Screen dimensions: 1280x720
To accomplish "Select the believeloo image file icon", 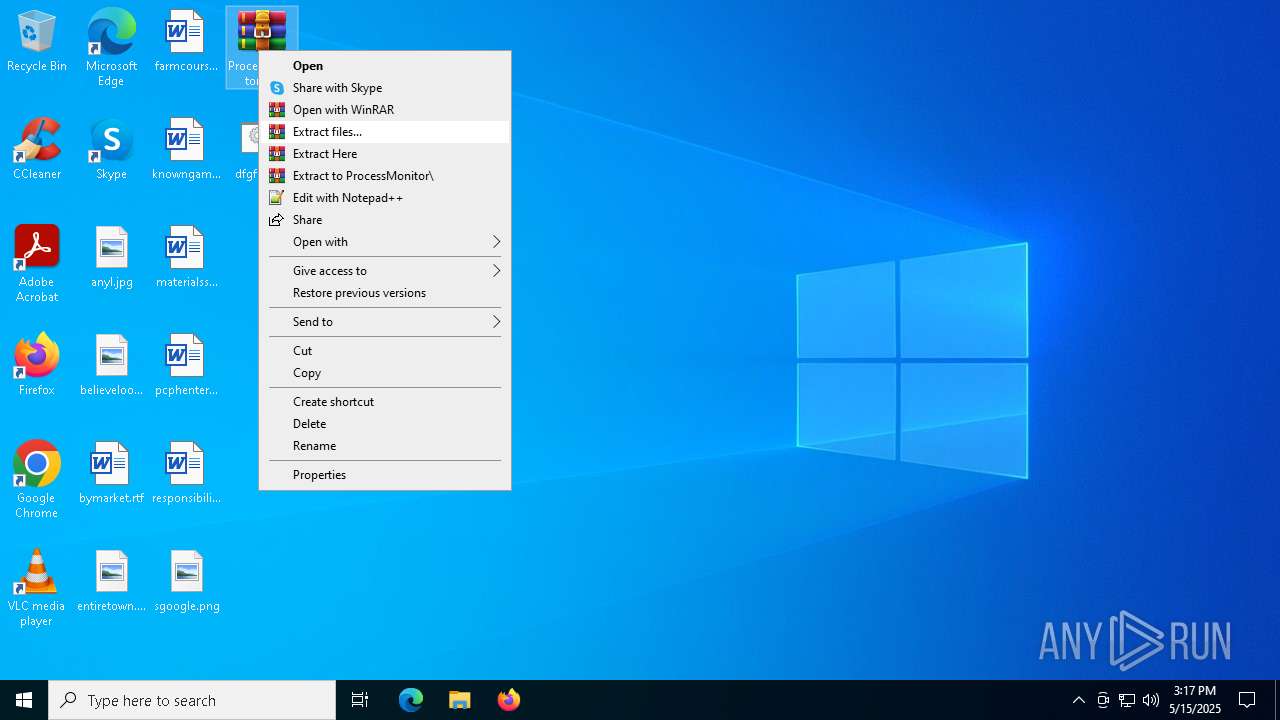I will coord(111,366).
